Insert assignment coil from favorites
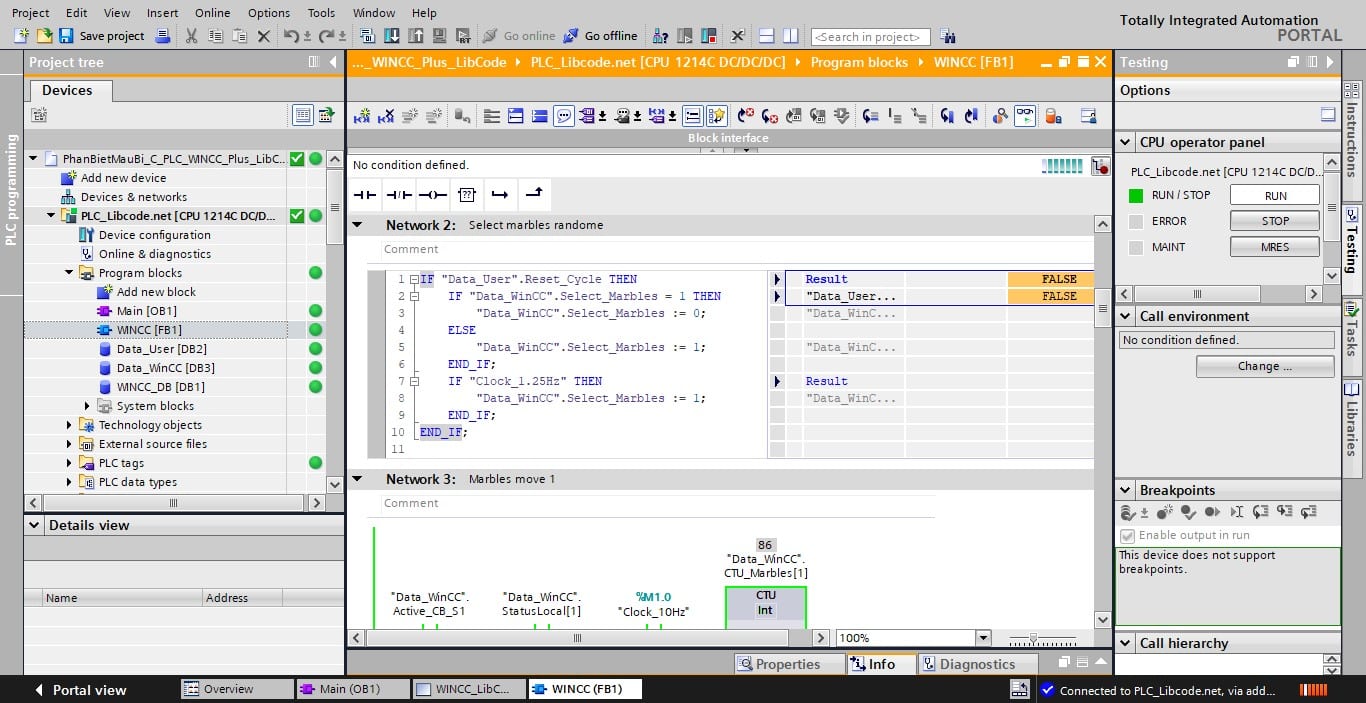Viewport: 1366px width, 703px height. (x=433, y=194)
